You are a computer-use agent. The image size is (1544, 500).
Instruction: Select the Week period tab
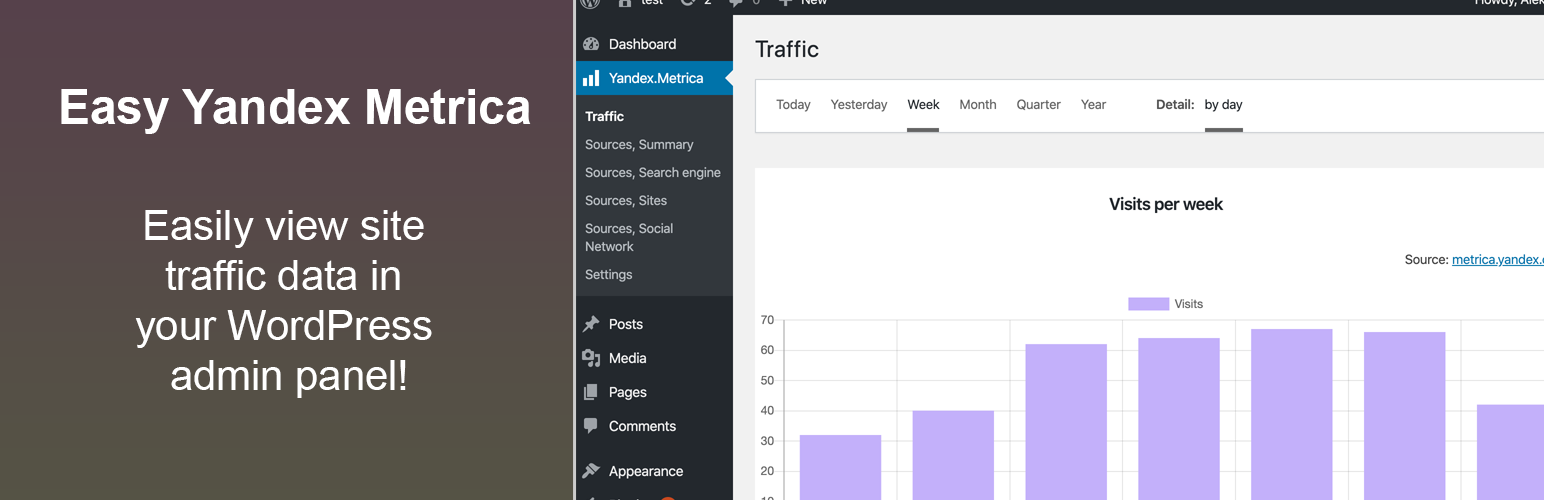click(x=923, y=105)
